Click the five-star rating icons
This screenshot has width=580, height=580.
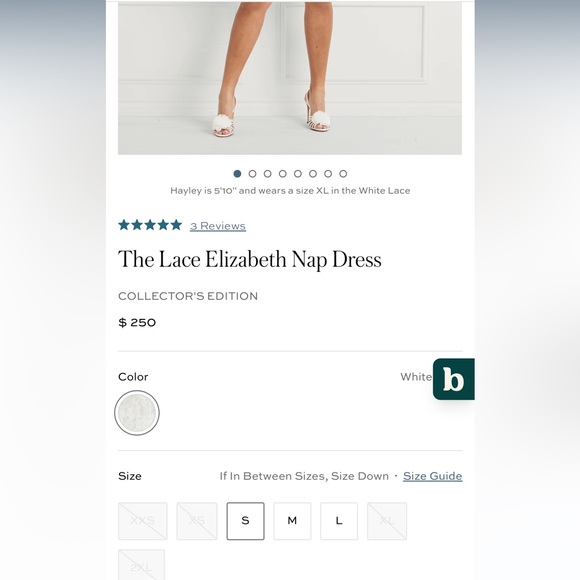[150, 225]
